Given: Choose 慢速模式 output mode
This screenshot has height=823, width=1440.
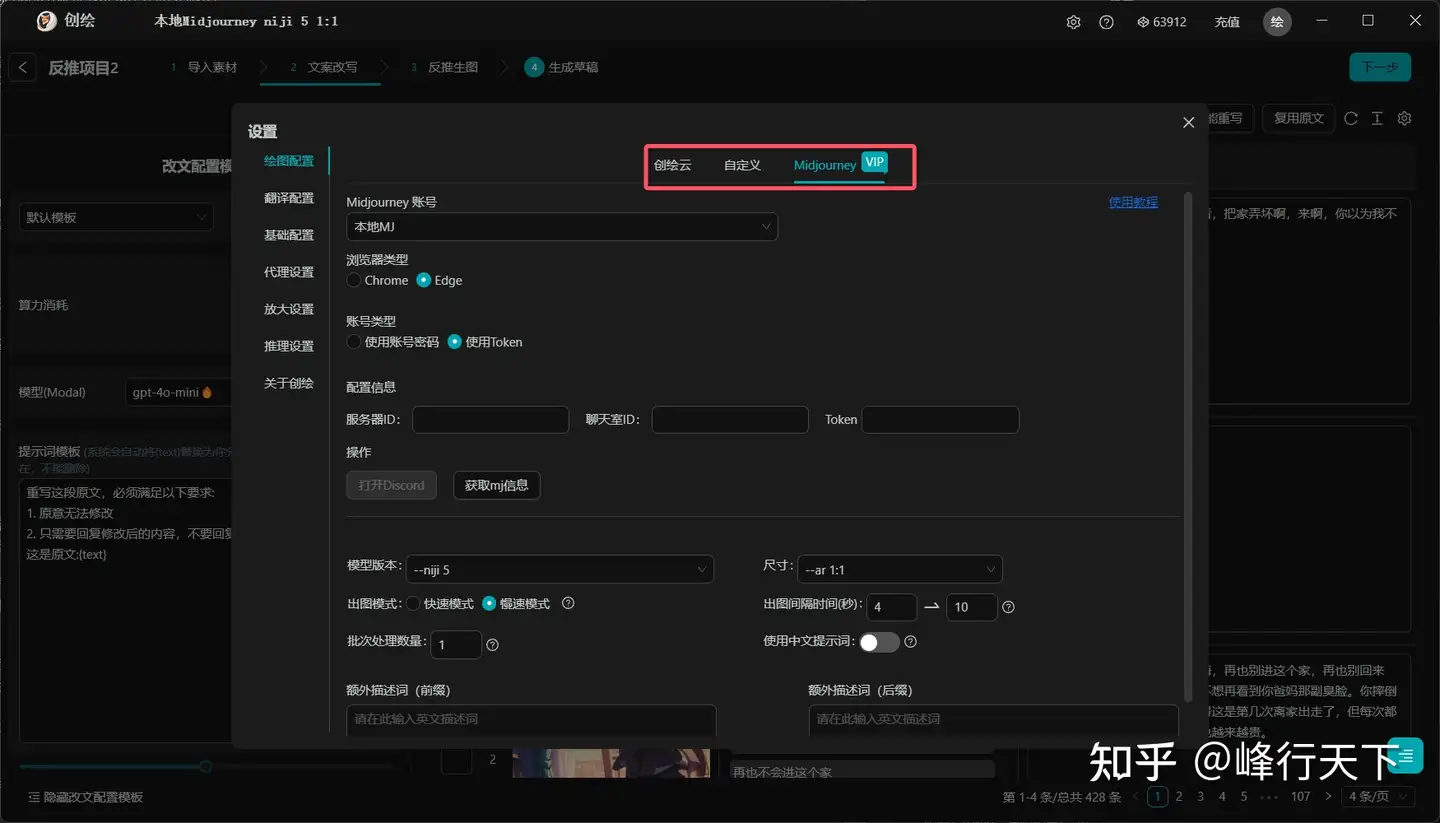Looking at the screenshot, I should (516, 604).
